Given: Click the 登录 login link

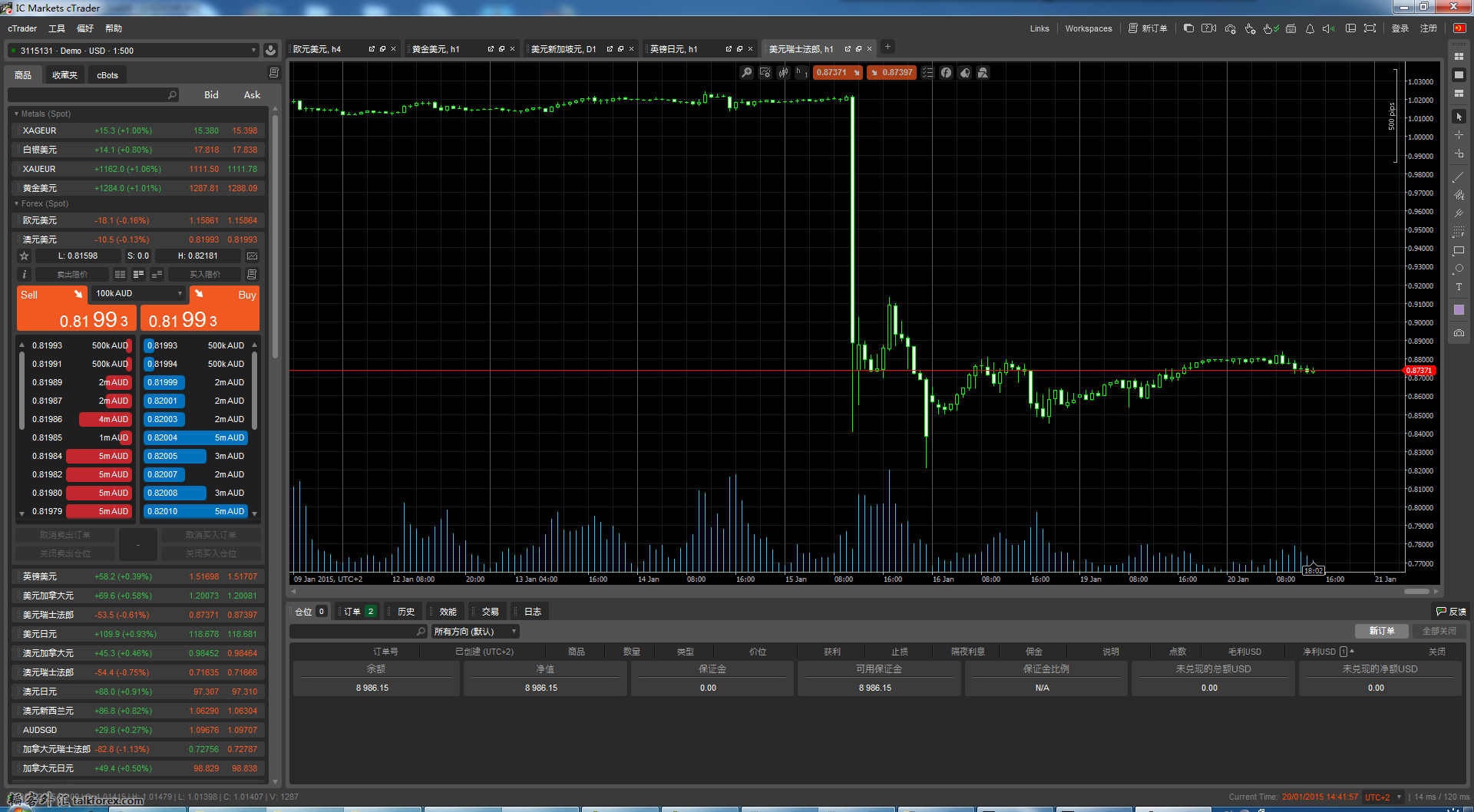Looking at the screenshot, I should click(1400, 28).
